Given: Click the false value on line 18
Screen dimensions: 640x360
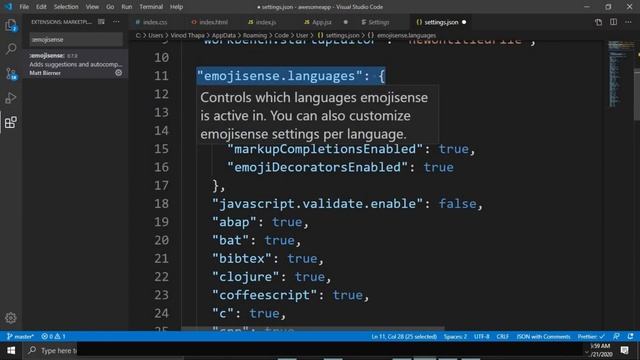Looking at the screenshot, I should tap(457, 203).
